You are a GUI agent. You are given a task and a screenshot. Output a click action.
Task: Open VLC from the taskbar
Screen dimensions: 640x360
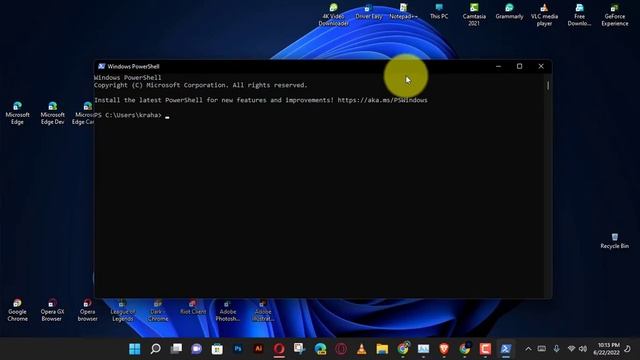click(x=362, y=349)
